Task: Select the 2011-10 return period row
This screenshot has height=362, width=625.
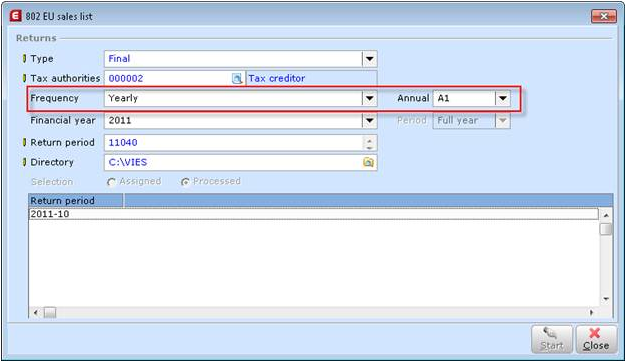Action: [313, 214]
